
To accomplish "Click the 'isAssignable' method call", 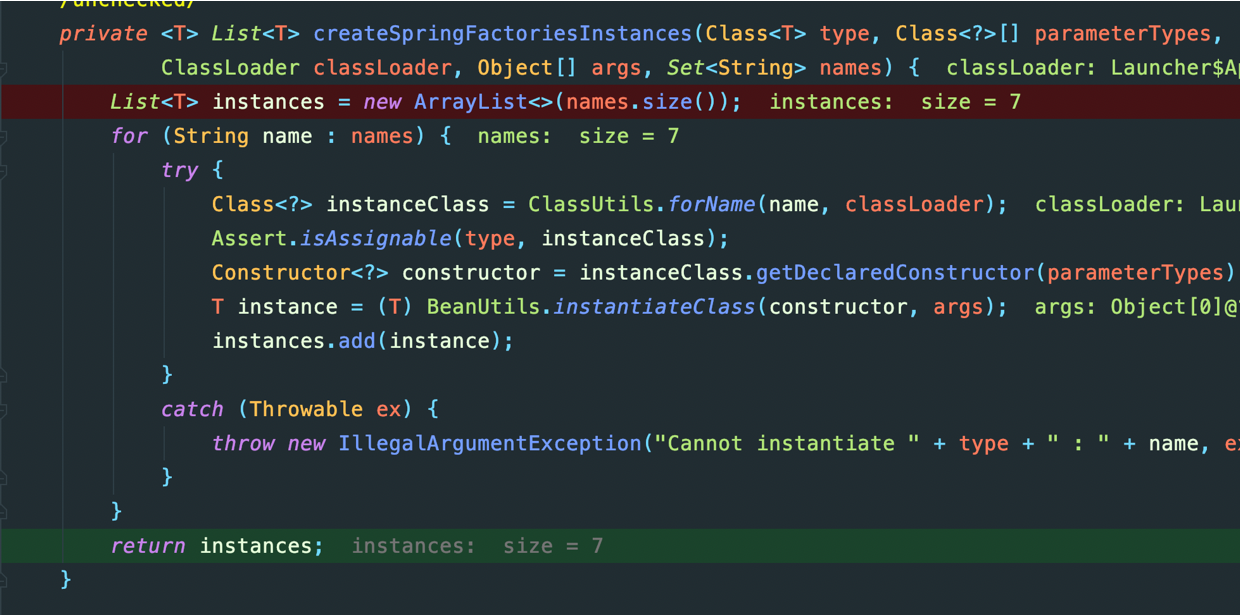I will click(375, 238).
